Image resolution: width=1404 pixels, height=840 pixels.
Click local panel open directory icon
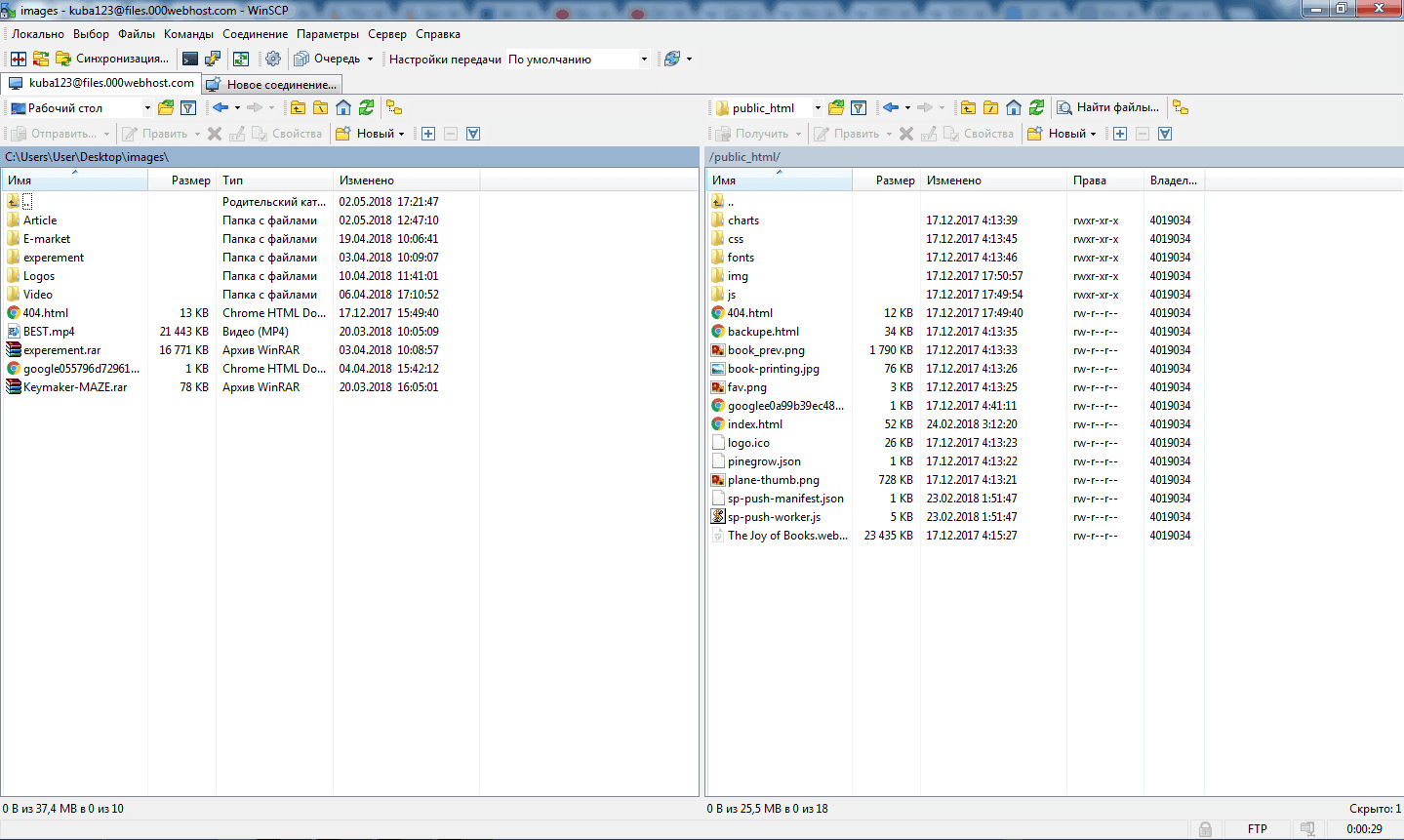pyautogui.click(x=166, y=107)
